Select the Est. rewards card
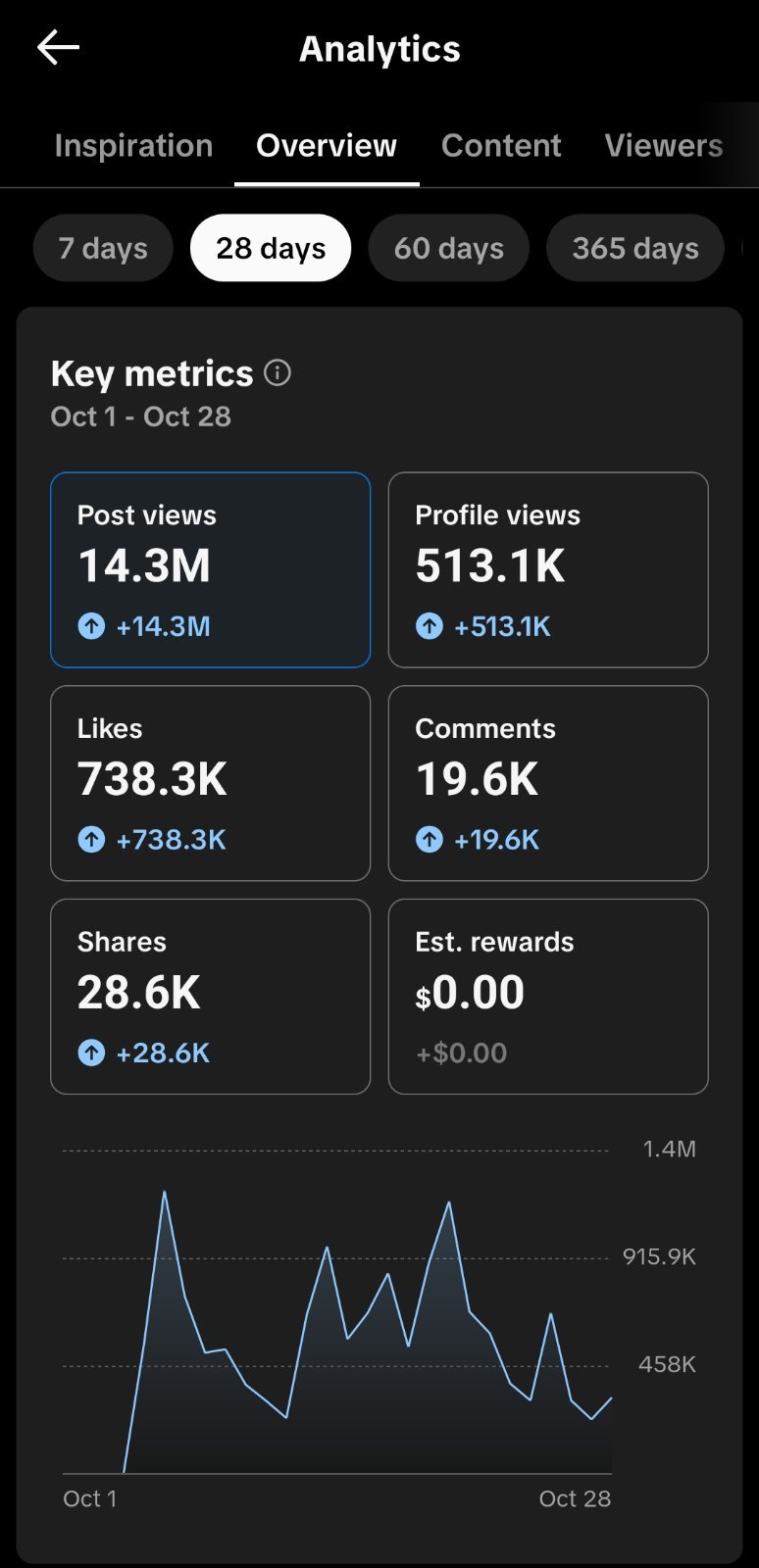 [548, 997]
